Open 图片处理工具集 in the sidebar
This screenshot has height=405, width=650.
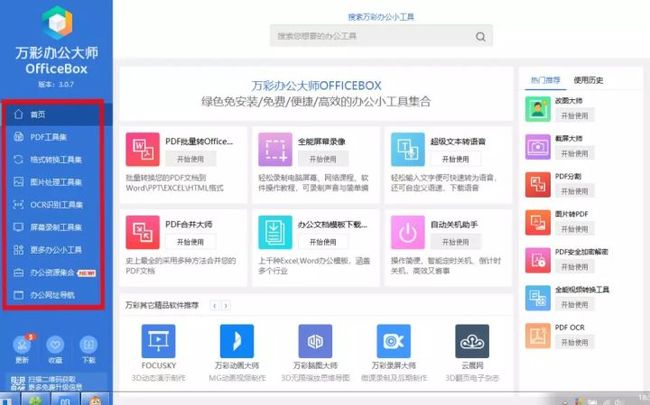pyautogui.click(x=56, y=182)
